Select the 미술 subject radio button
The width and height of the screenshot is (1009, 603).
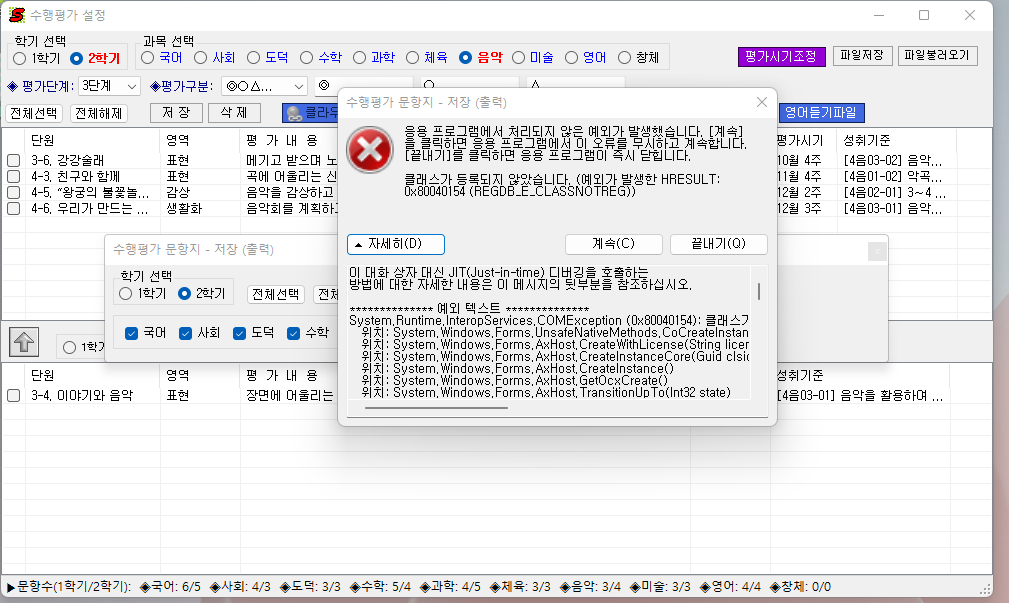519,58
